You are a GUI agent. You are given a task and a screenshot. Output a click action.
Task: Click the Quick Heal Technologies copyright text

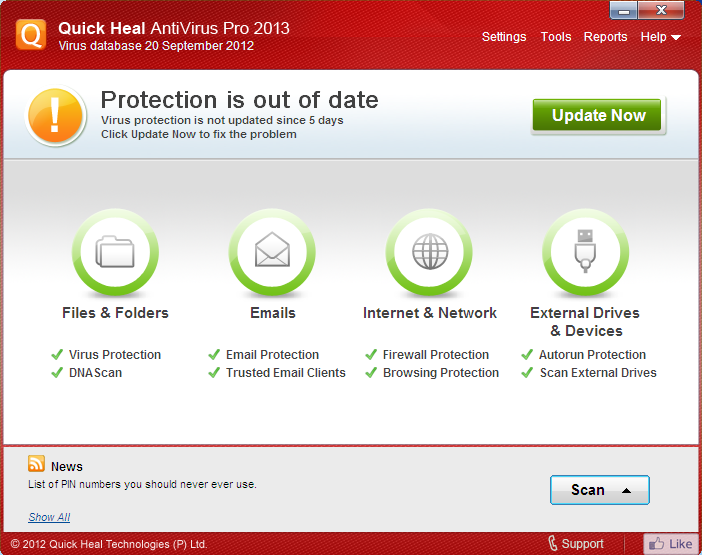(x=109, y=544)
